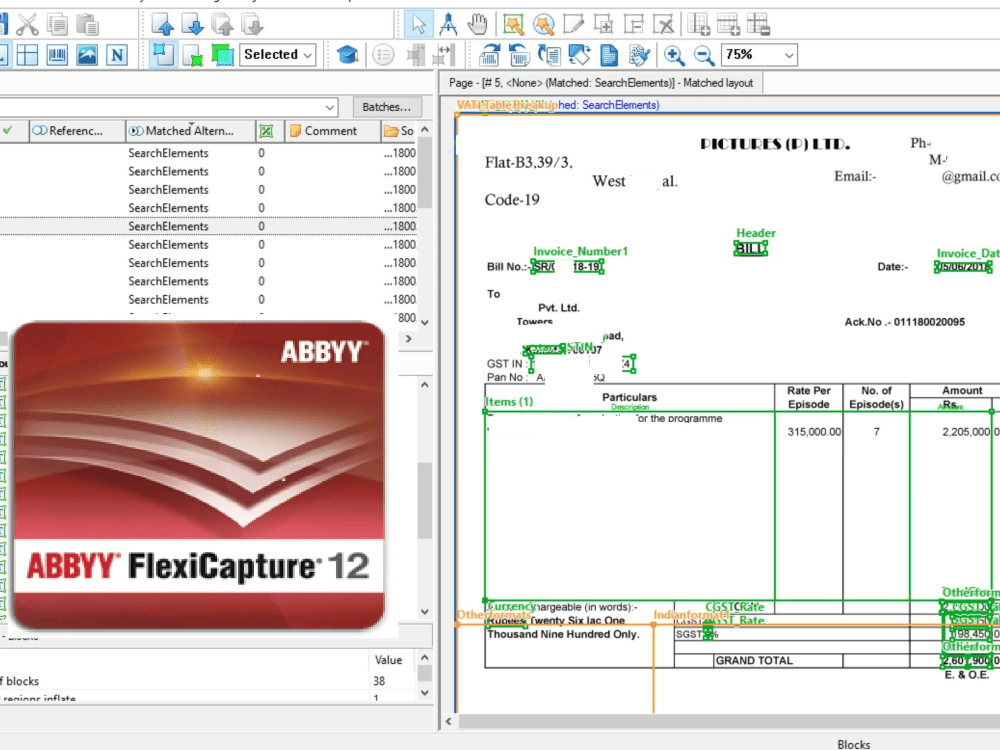Click the Zoom Out magnifier icon
The image size is (1000, 750).
pyautogui.click(x=703, y=55)
